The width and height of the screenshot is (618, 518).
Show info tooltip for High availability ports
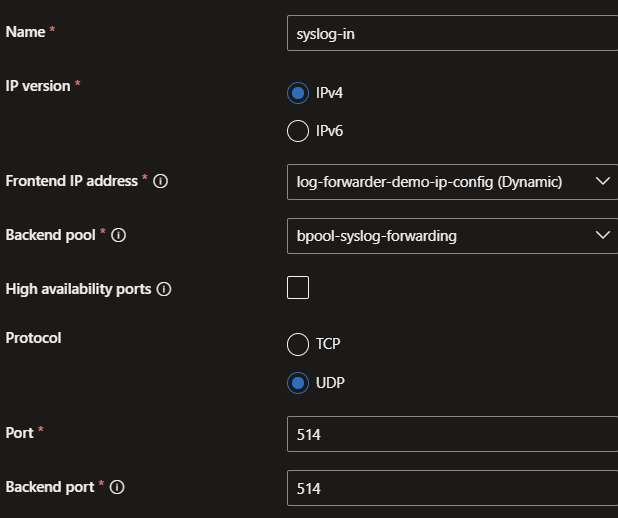click(x=165, y=289)
